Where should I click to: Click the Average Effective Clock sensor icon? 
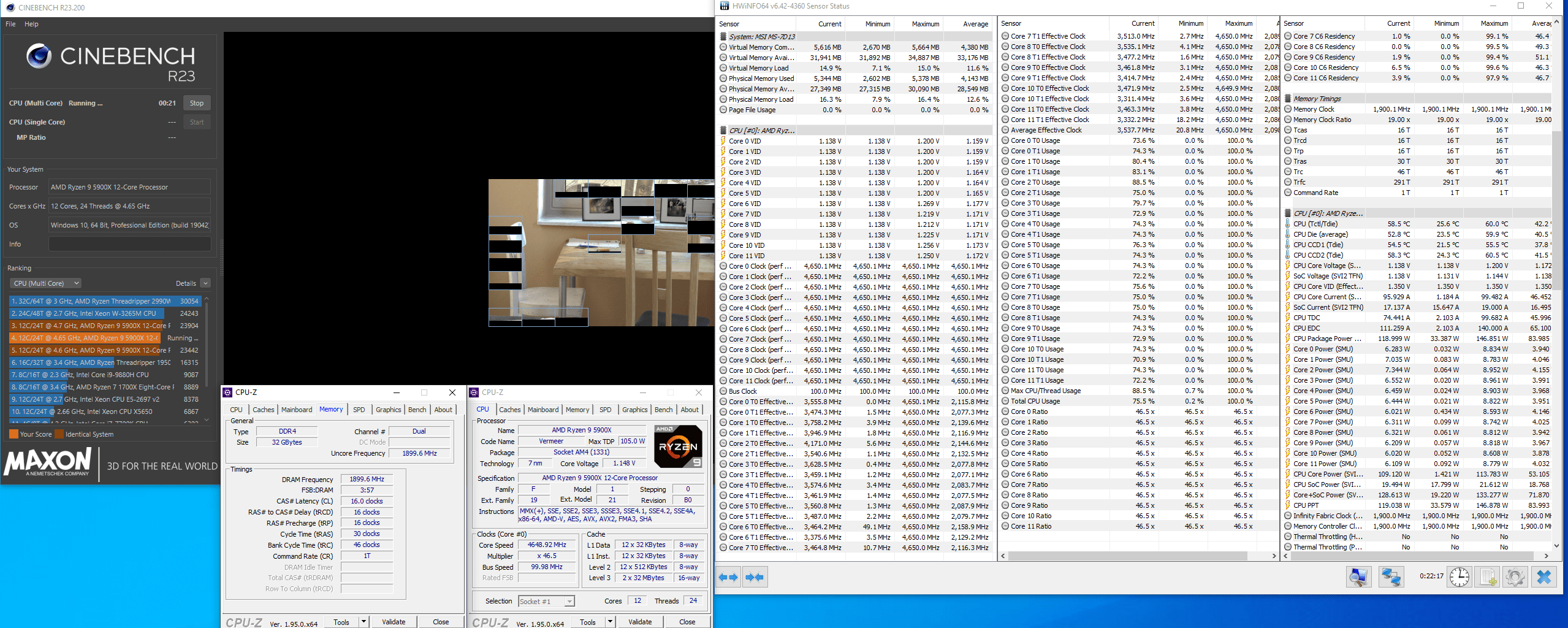click(1005, 130)
